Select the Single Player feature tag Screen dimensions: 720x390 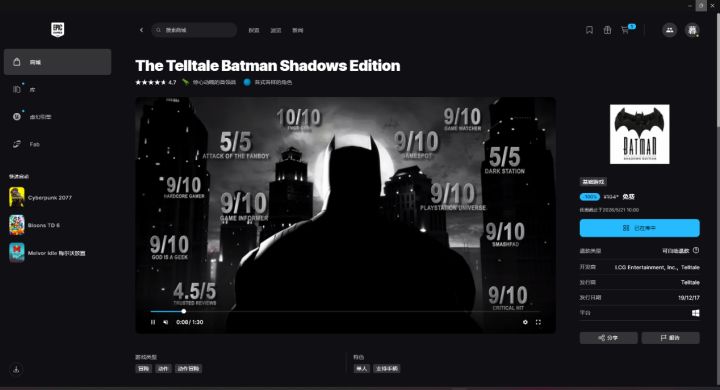click(361, 368)
